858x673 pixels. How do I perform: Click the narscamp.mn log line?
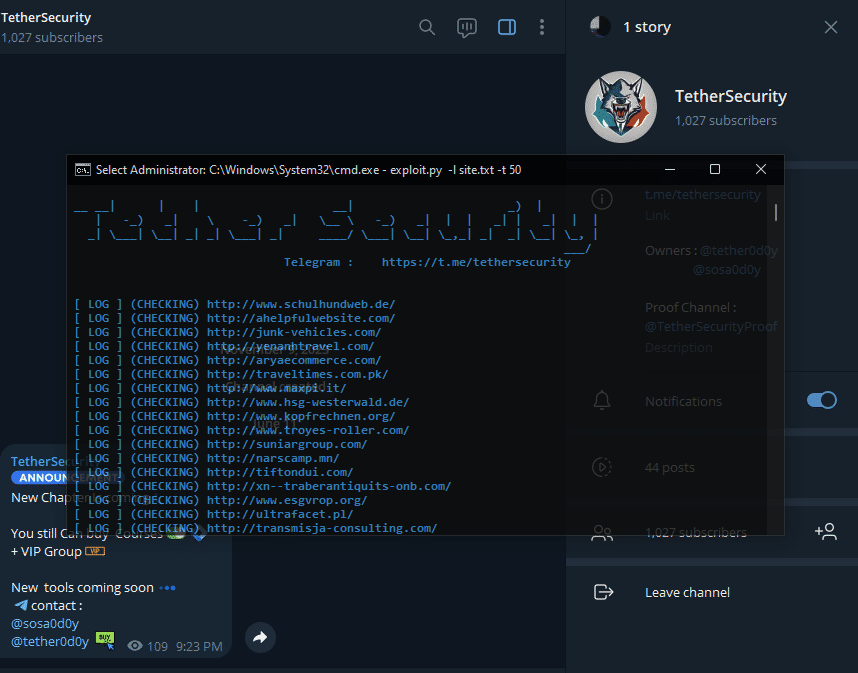[206, 458]
